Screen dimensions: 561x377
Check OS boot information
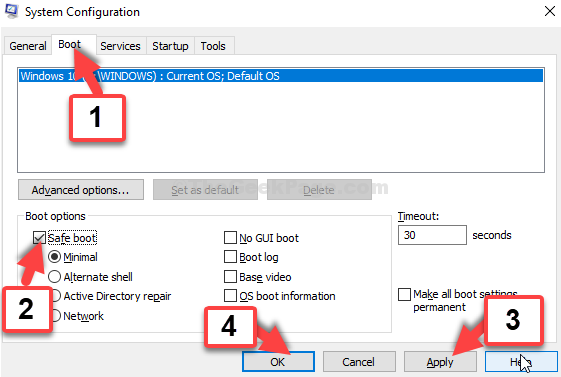click(x=230, y=296)
